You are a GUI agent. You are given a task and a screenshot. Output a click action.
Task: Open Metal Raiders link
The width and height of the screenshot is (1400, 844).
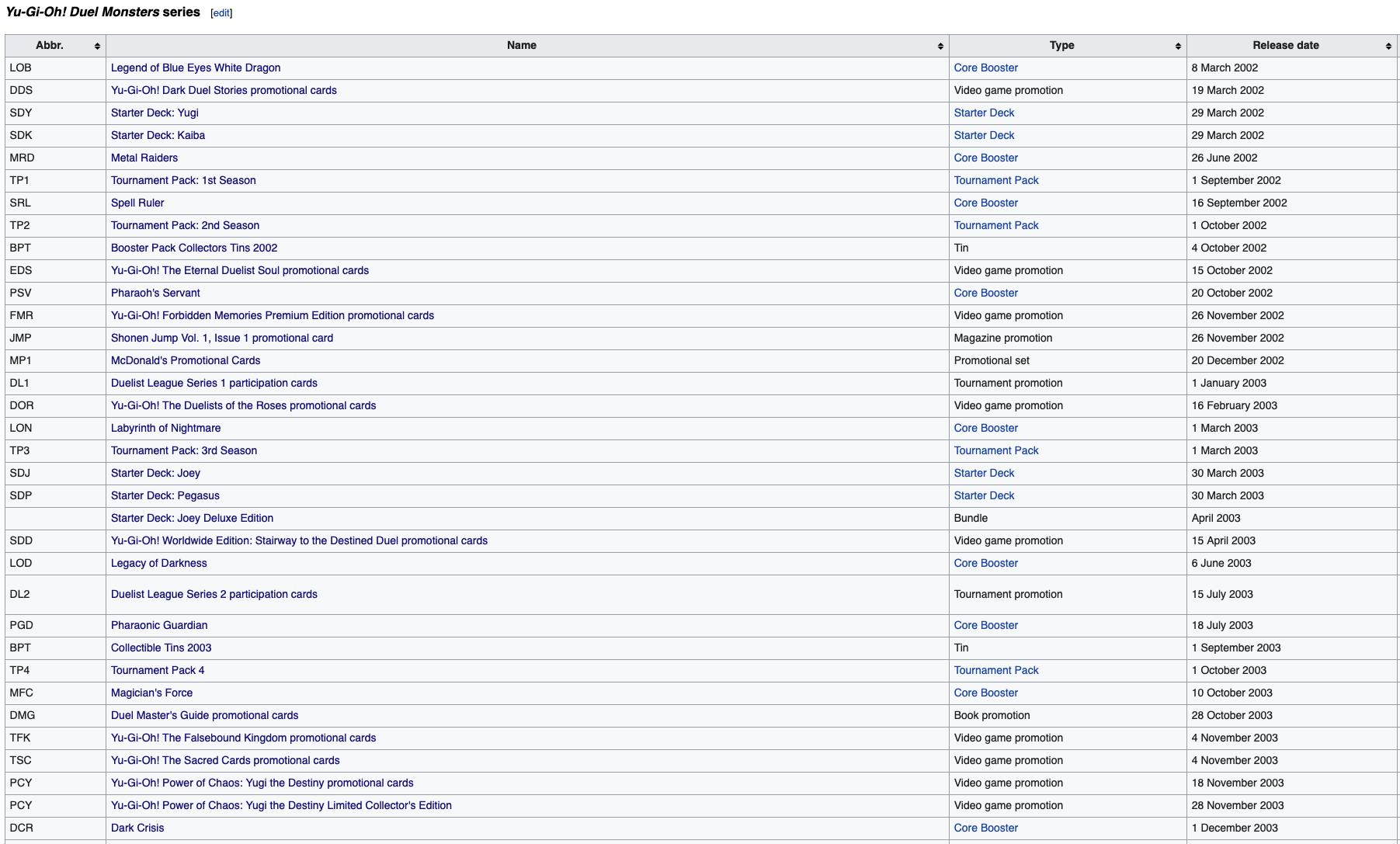(x=144, y=158)
